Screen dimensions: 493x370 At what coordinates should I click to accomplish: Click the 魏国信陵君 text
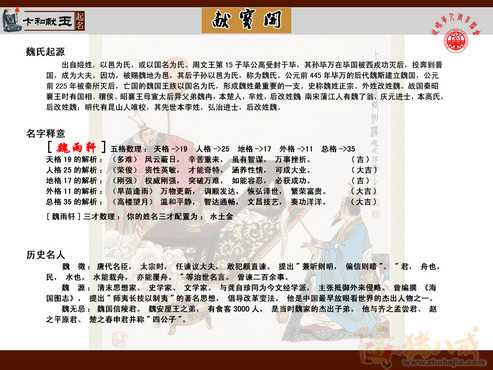click(117, 309)
